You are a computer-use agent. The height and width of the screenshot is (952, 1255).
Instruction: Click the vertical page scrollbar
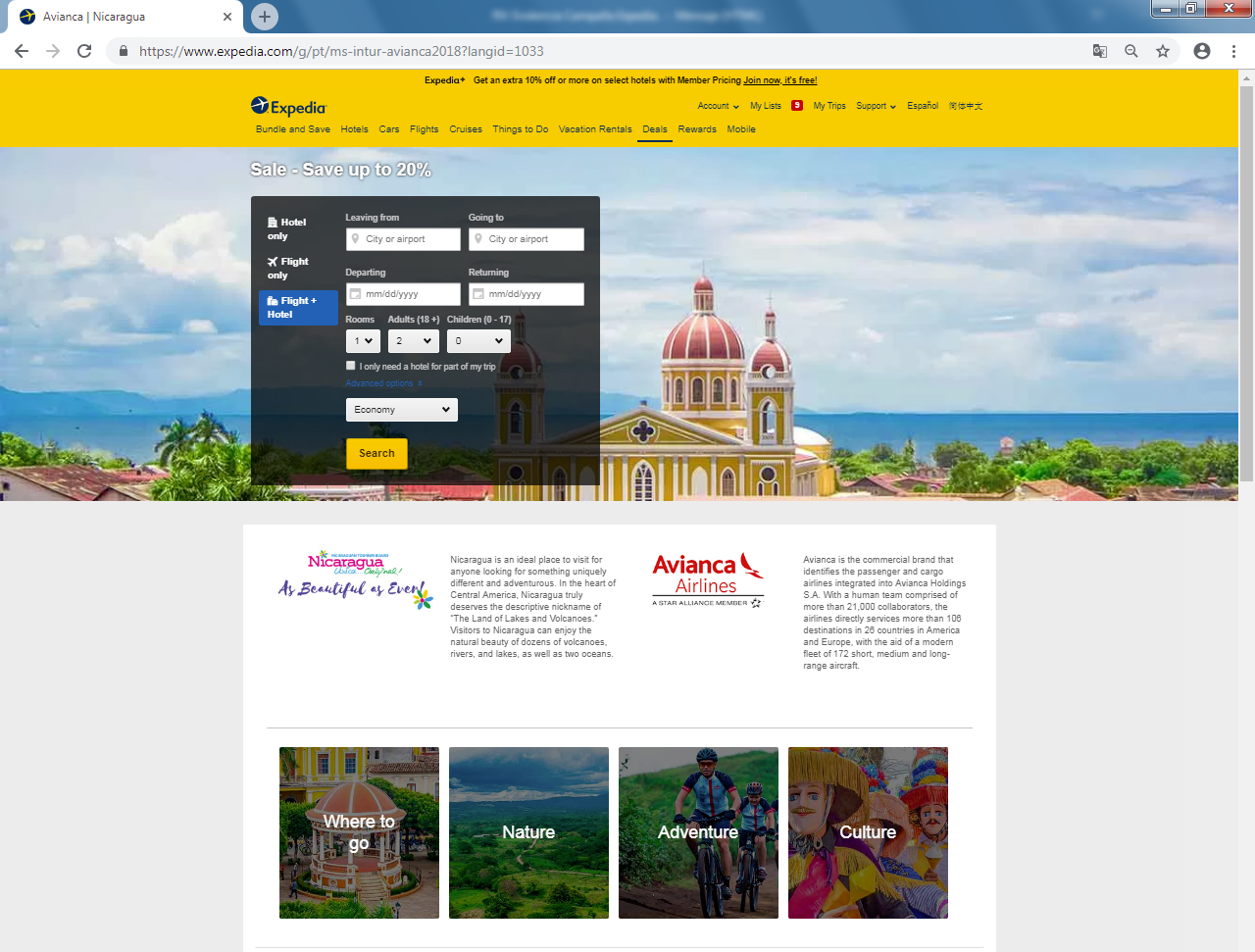1246,284
